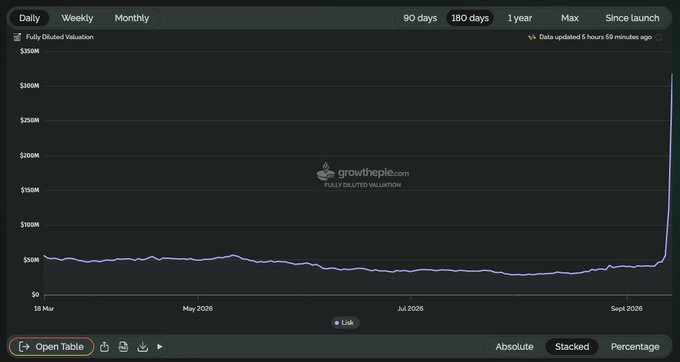Click the $300M axis label
This screenshot has width=680, height=362.
point(29,86)
